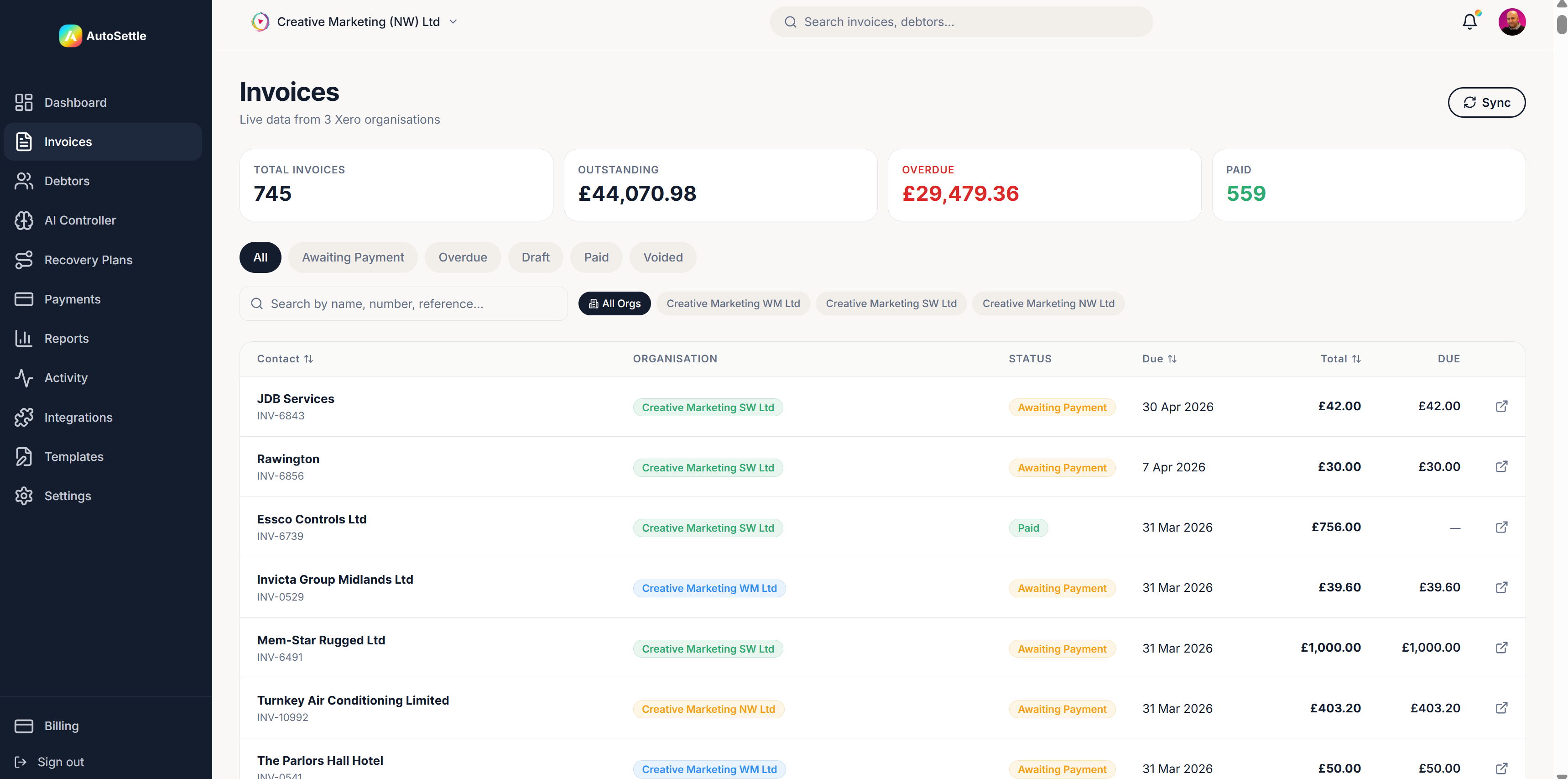This screenshot has width=1568, height=779.
Task: Open user profile avatar
Action: pos(1511,22)
